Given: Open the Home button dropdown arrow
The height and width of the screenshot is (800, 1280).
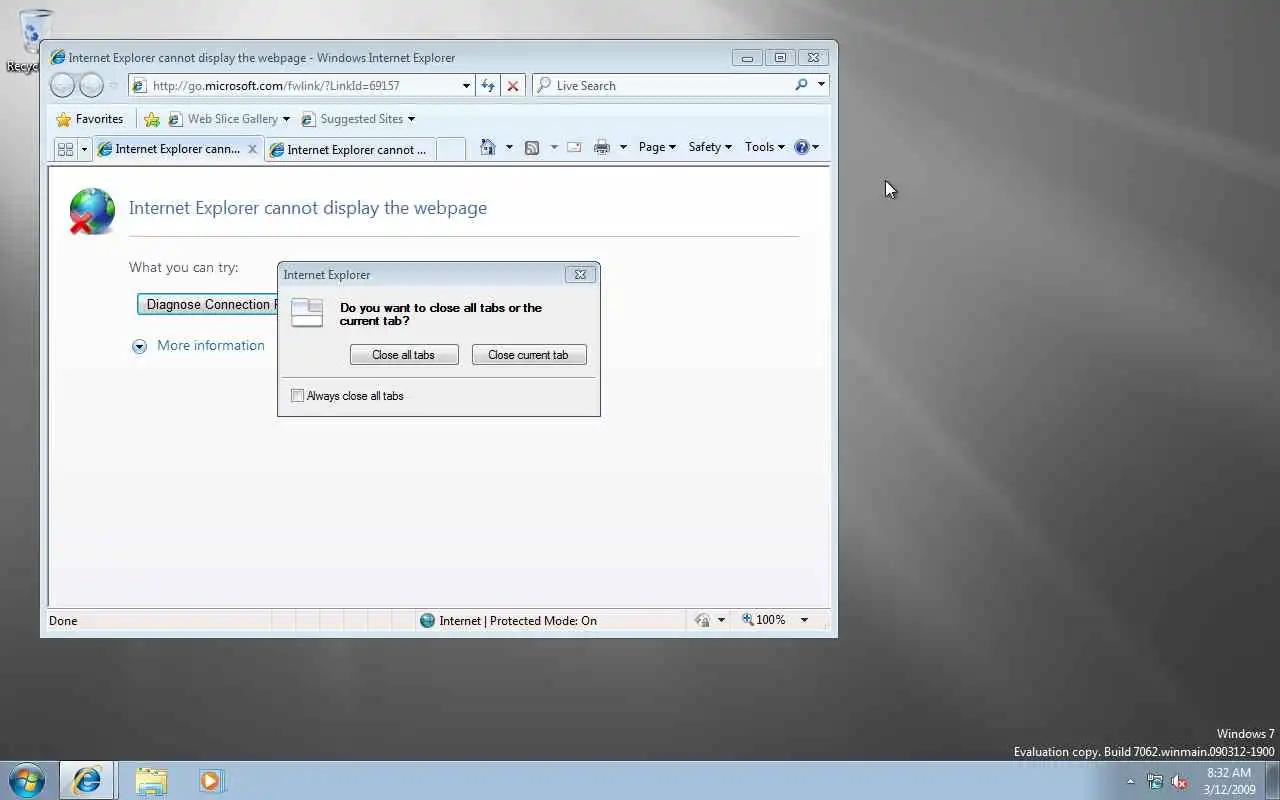Looking at the screenshot, I should point(509,147).
